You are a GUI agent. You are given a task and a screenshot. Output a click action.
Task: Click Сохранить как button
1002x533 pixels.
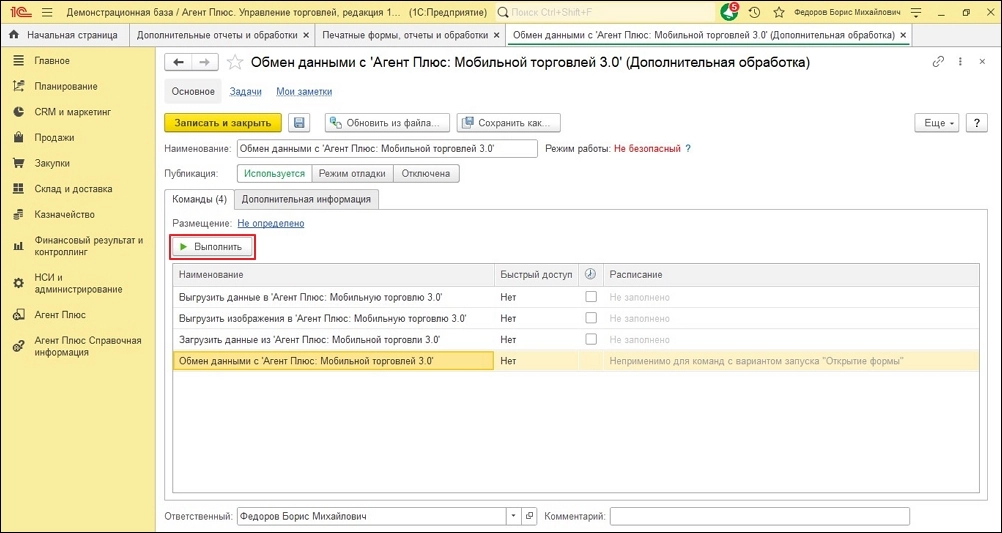coord(508,123)
